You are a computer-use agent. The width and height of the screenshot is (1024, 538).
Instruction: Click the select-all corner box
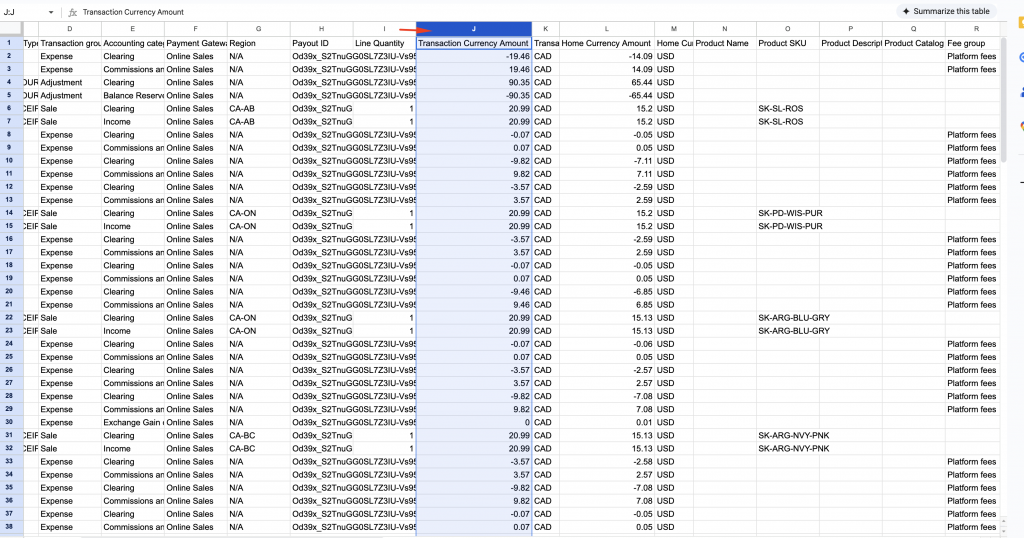(8, 29)
